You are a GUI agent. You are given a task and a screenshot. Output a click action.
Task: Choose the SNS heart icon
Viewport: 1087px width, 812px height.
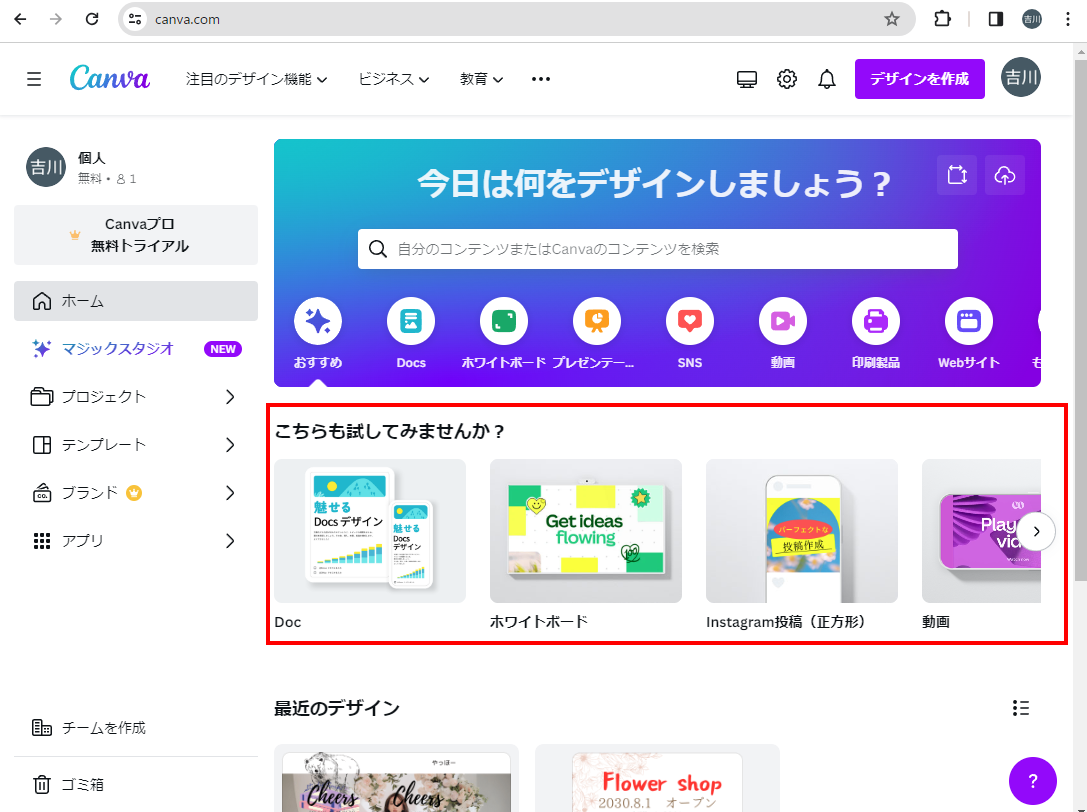pyautogui.click(x=690, y=322)
